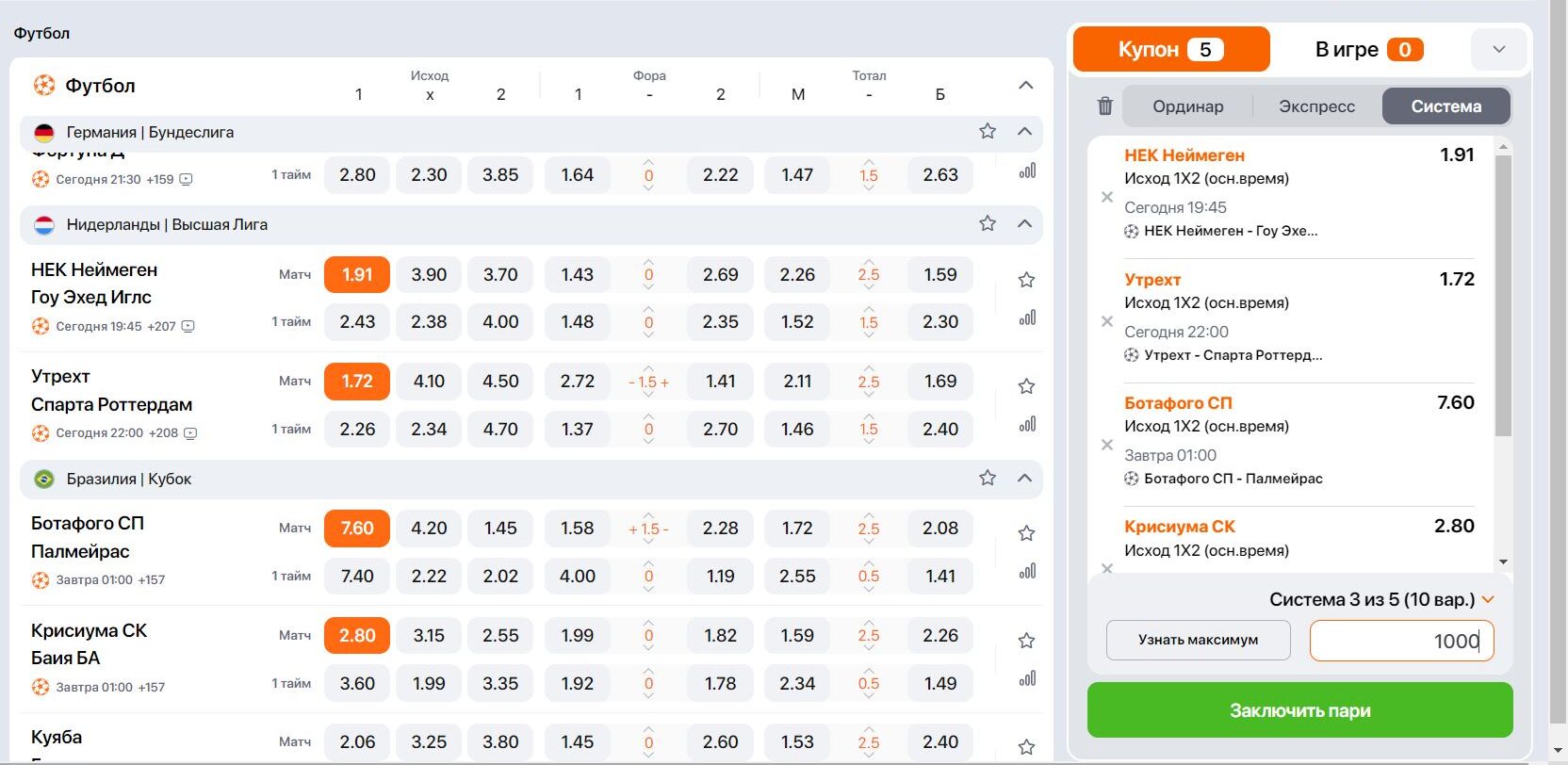Select the Экспресс bet type
This screenshot has height=765, width=1568.
point(1316,106)
